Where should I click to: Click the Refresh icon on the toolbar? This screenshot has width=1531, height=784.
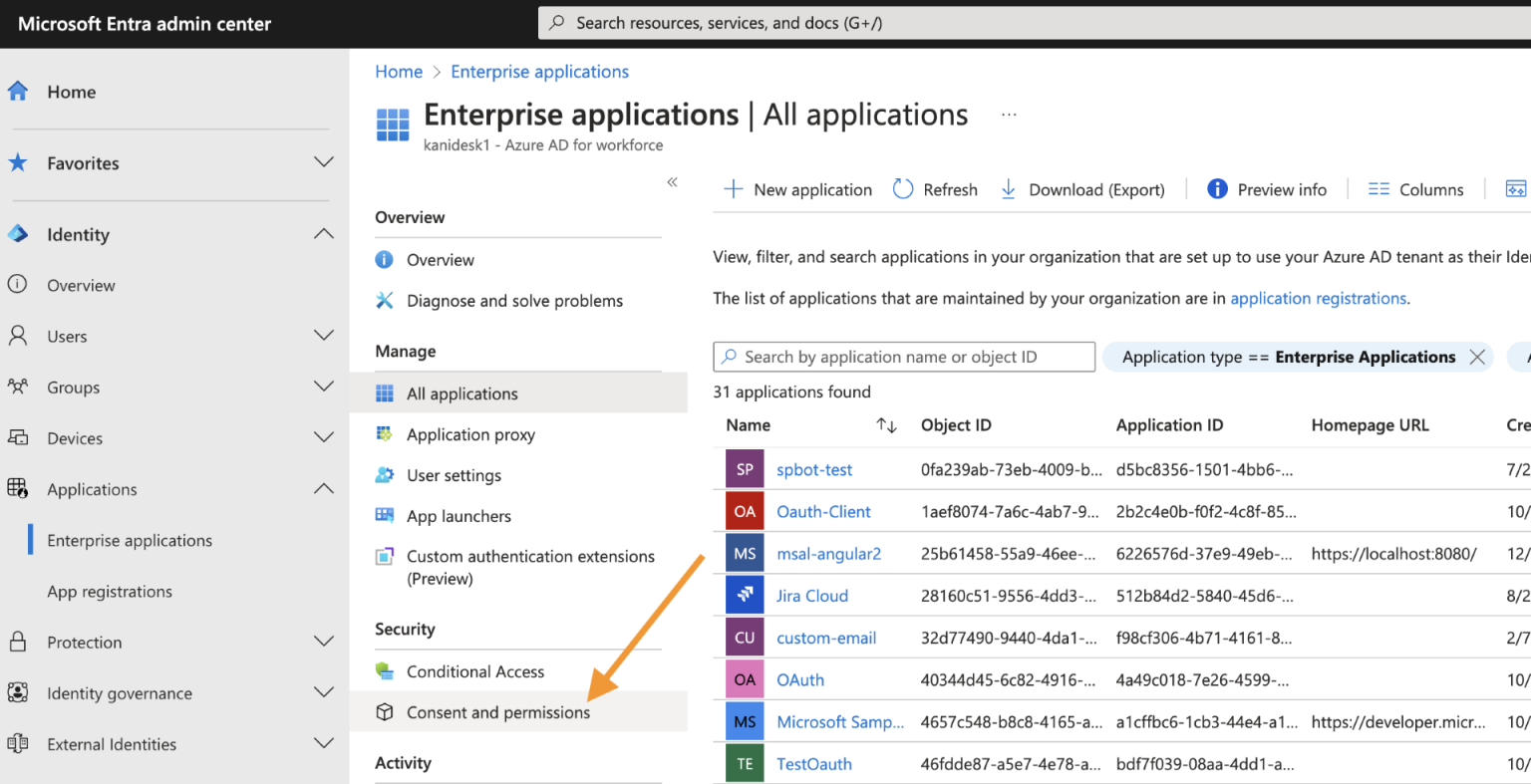click(x=902, y=188)
